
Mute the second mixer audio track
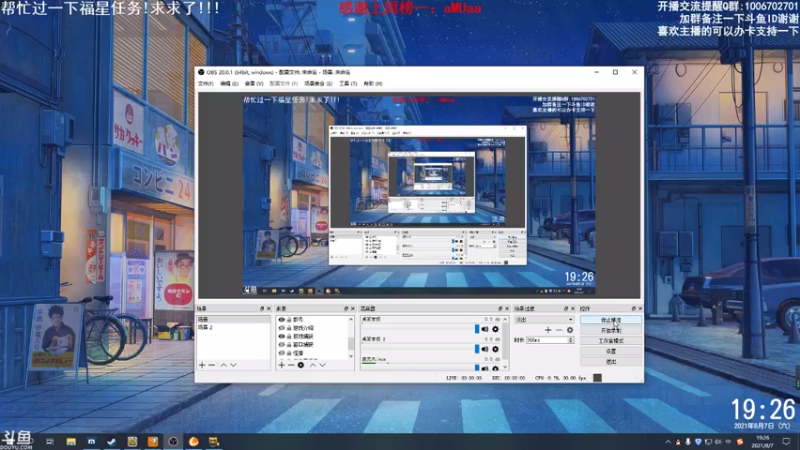tap(485, 349)
